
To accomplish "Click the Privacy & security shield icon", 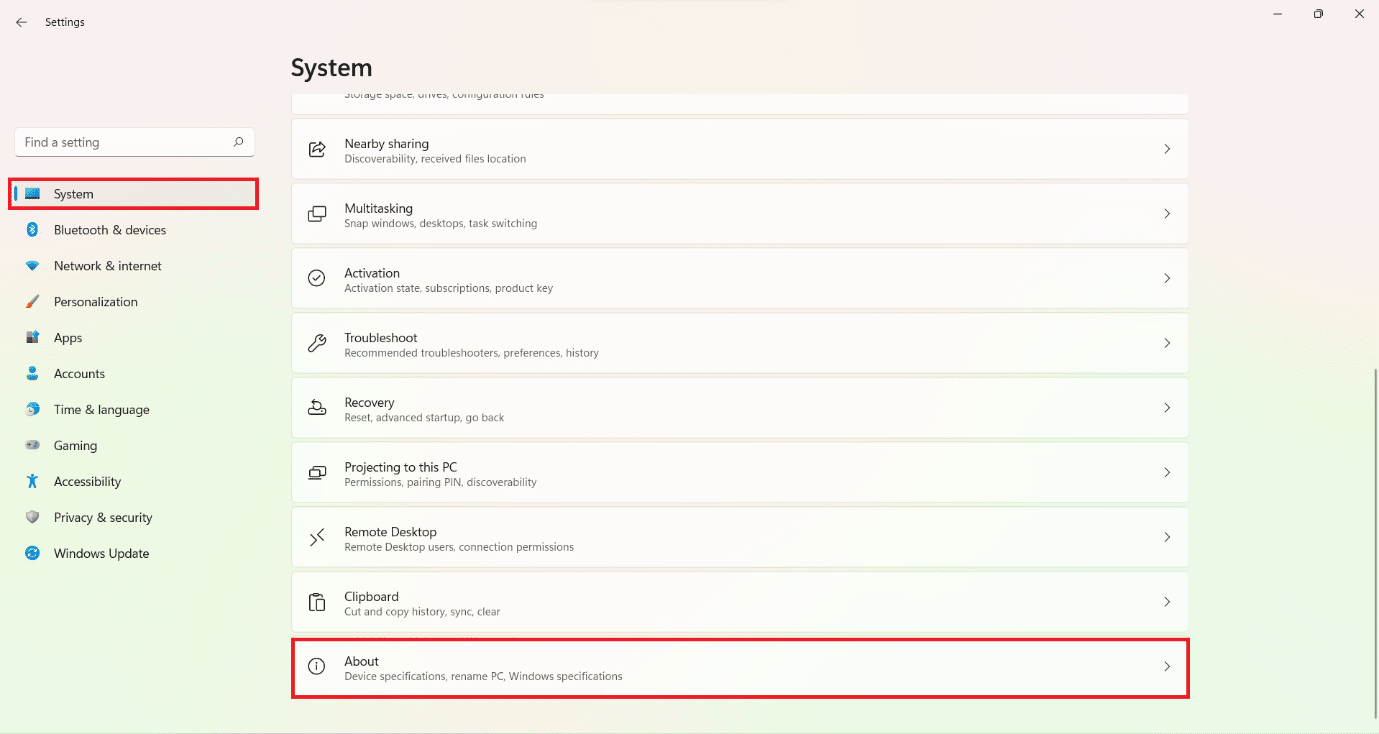I will coord(32,518).
